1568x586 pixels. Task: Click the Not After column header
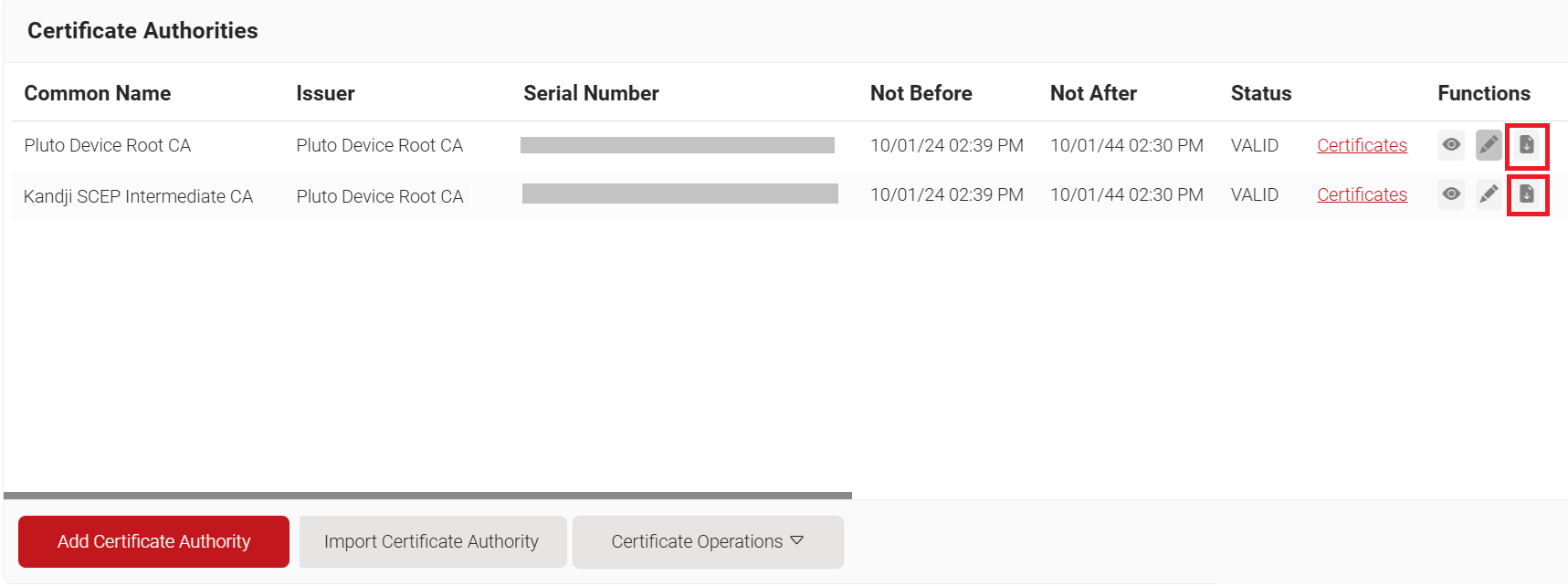point(1093,93)
